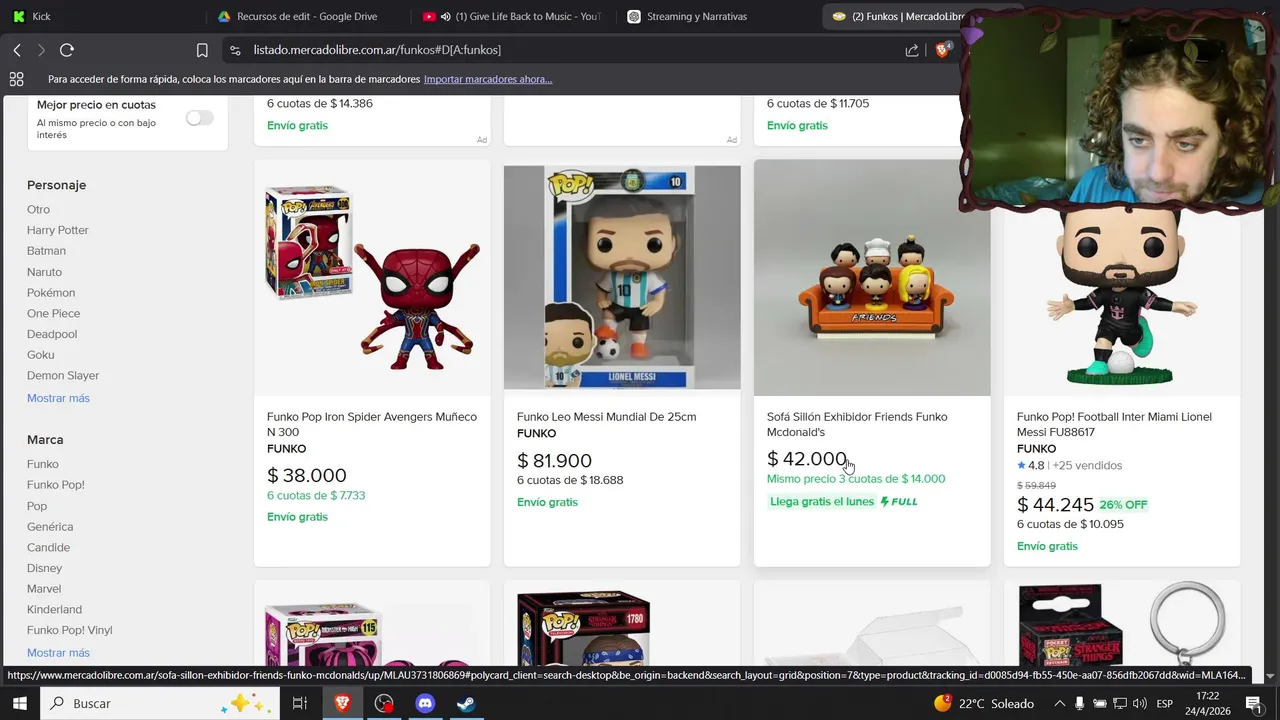Click the share icon in the address bar
The height and width of the screenshot is (720, 1280).
coord(912,50)
